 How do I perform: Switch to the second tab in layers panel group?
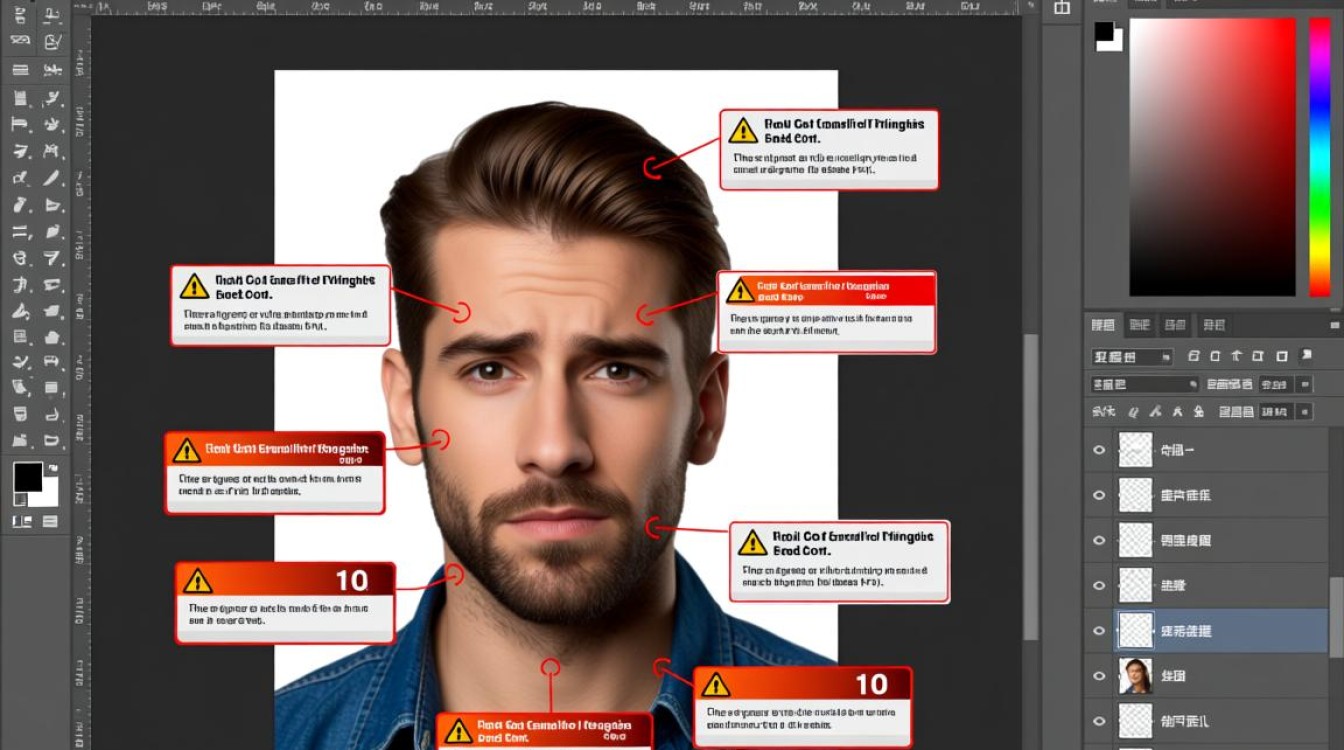(1139, 325)
